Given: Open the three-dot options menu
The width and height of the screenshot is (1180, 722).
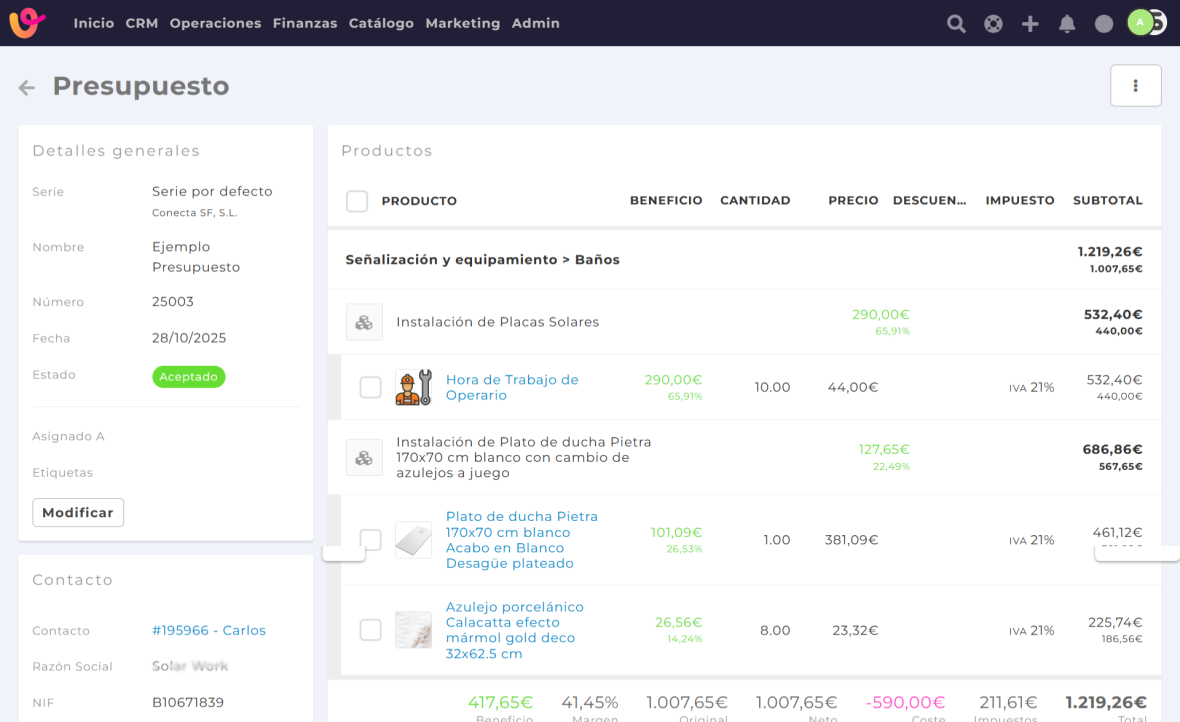Looking at the screenshot, I should [1135, 86].
